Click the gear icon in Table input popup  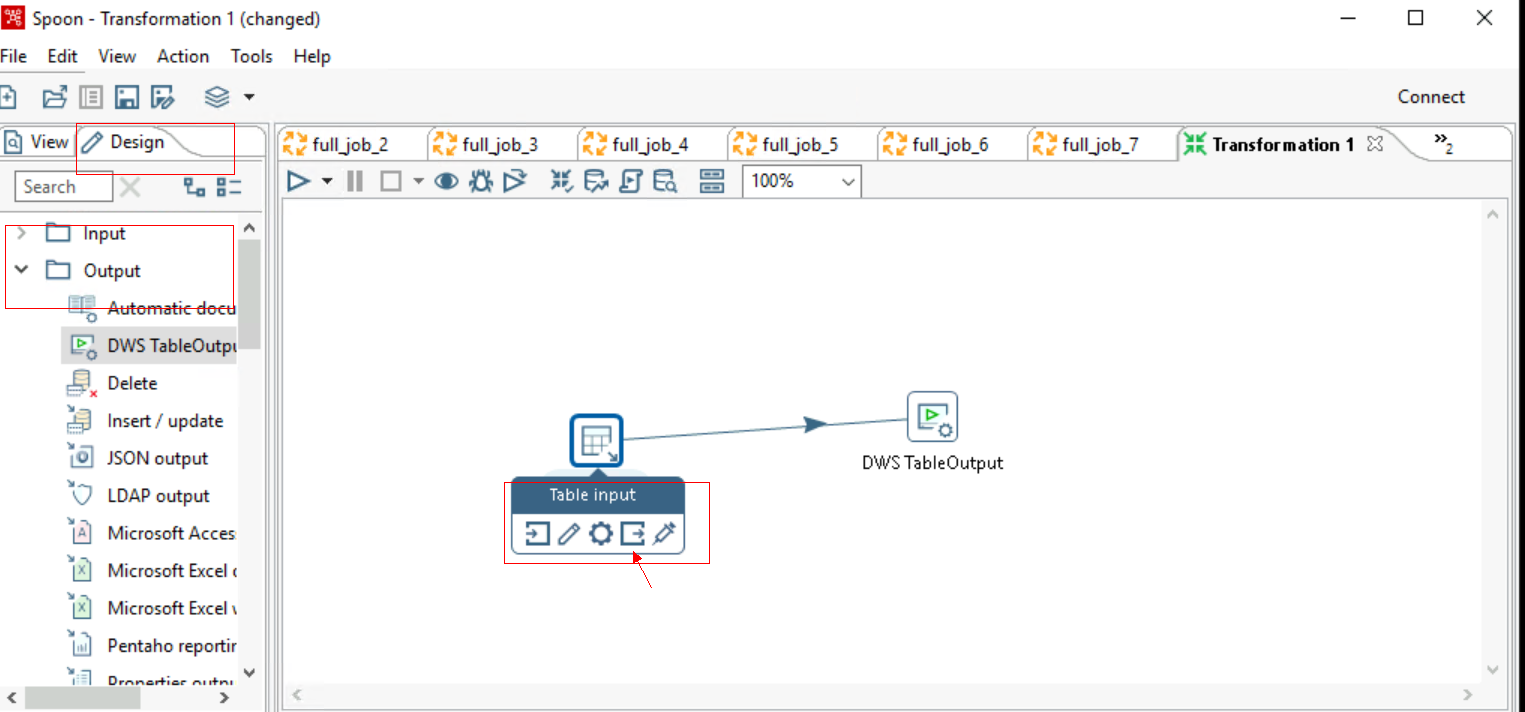coord(600,534)
